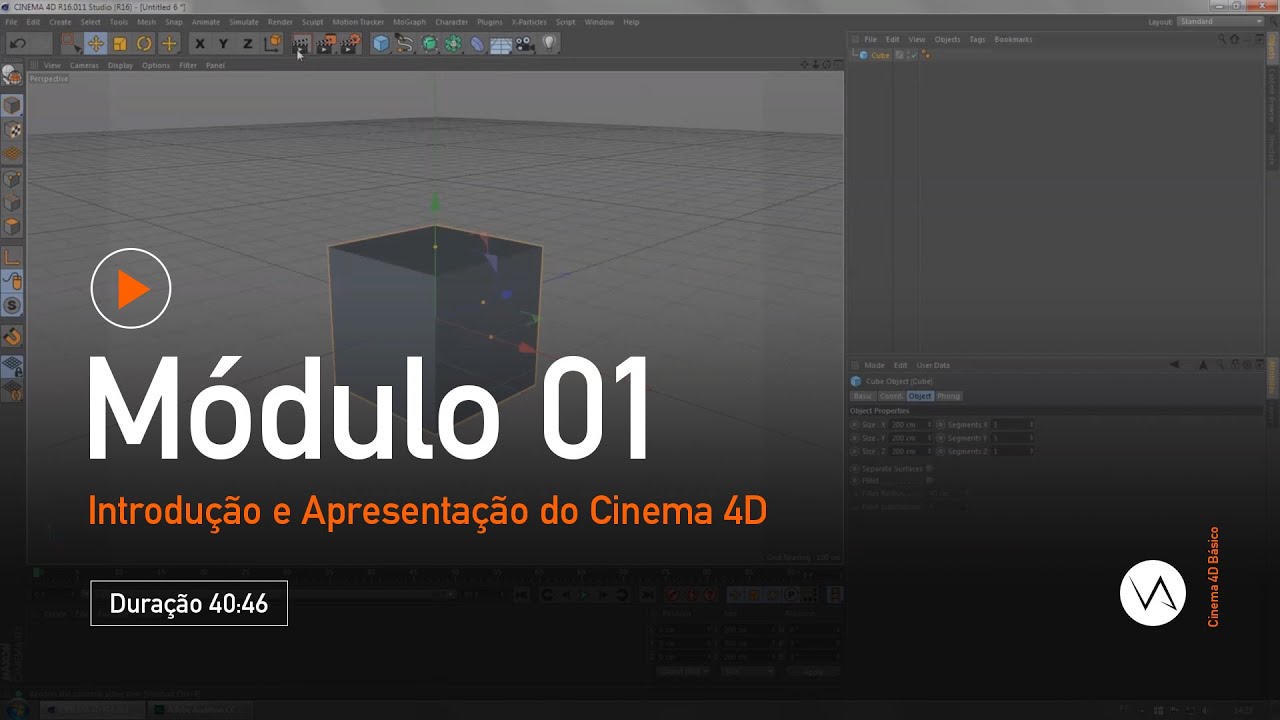Open the Deformer bend object icon

pos(477,43)
